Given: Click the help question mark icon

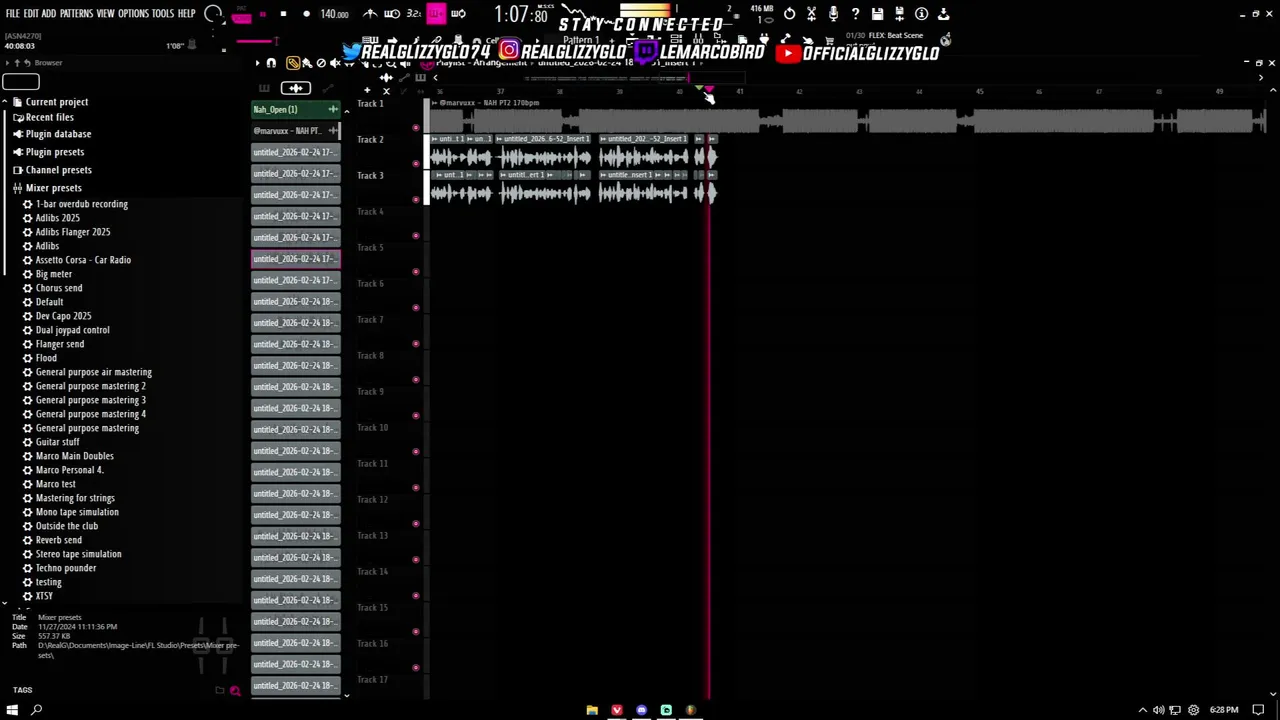Looking at the screenshot, I should 855,14.
